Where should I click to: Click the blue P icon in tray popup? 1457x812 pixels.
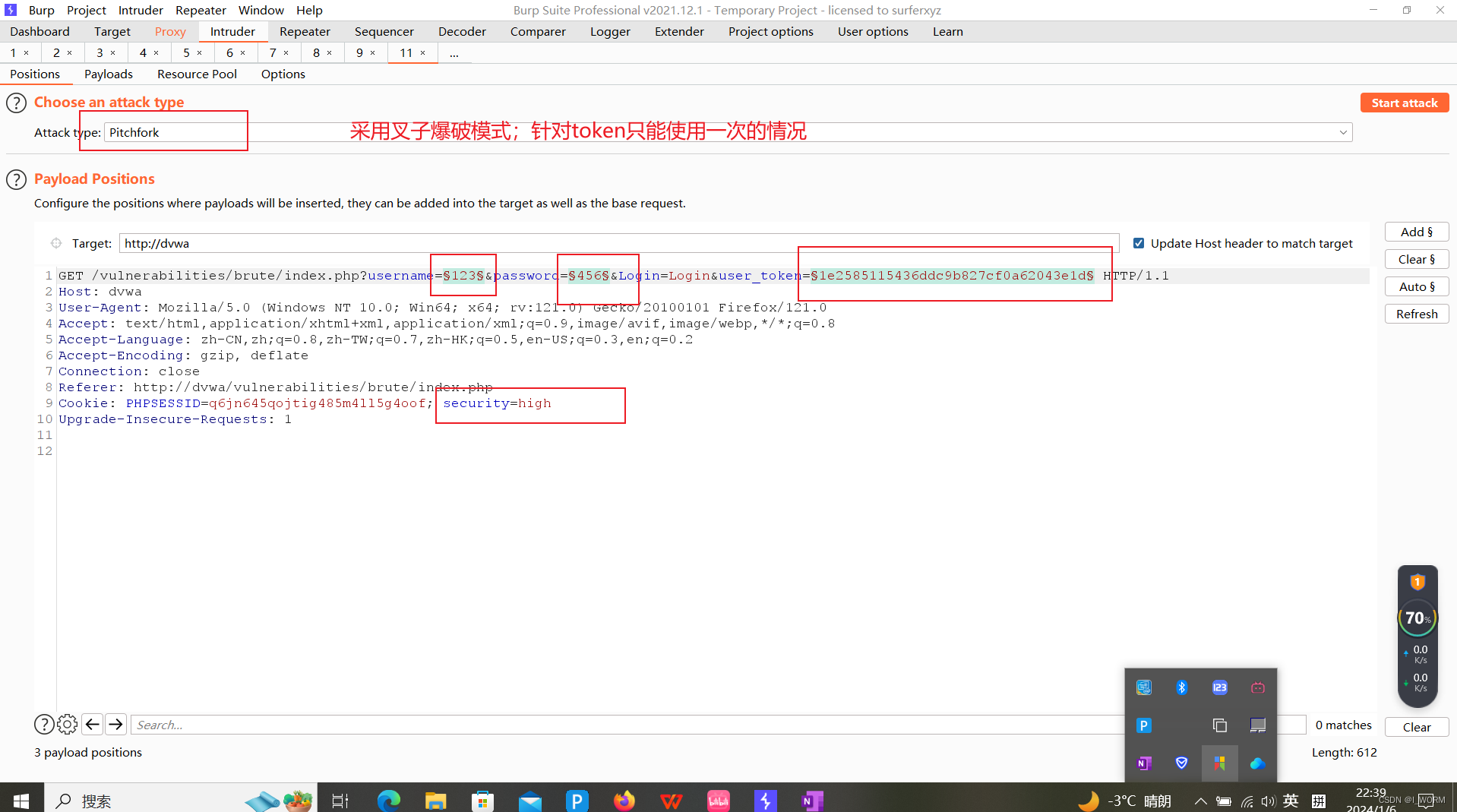click(x=1144, y=725)
